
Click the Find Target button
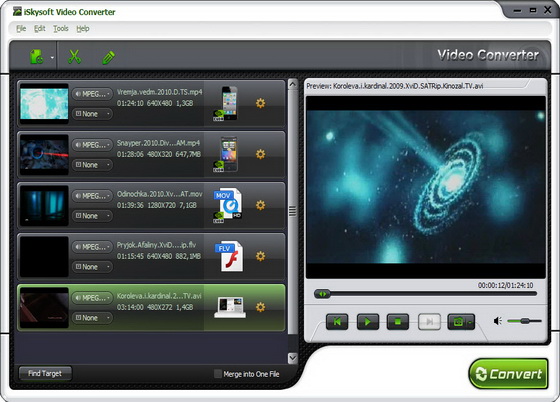pyautogui.click(x=45, y=373)
